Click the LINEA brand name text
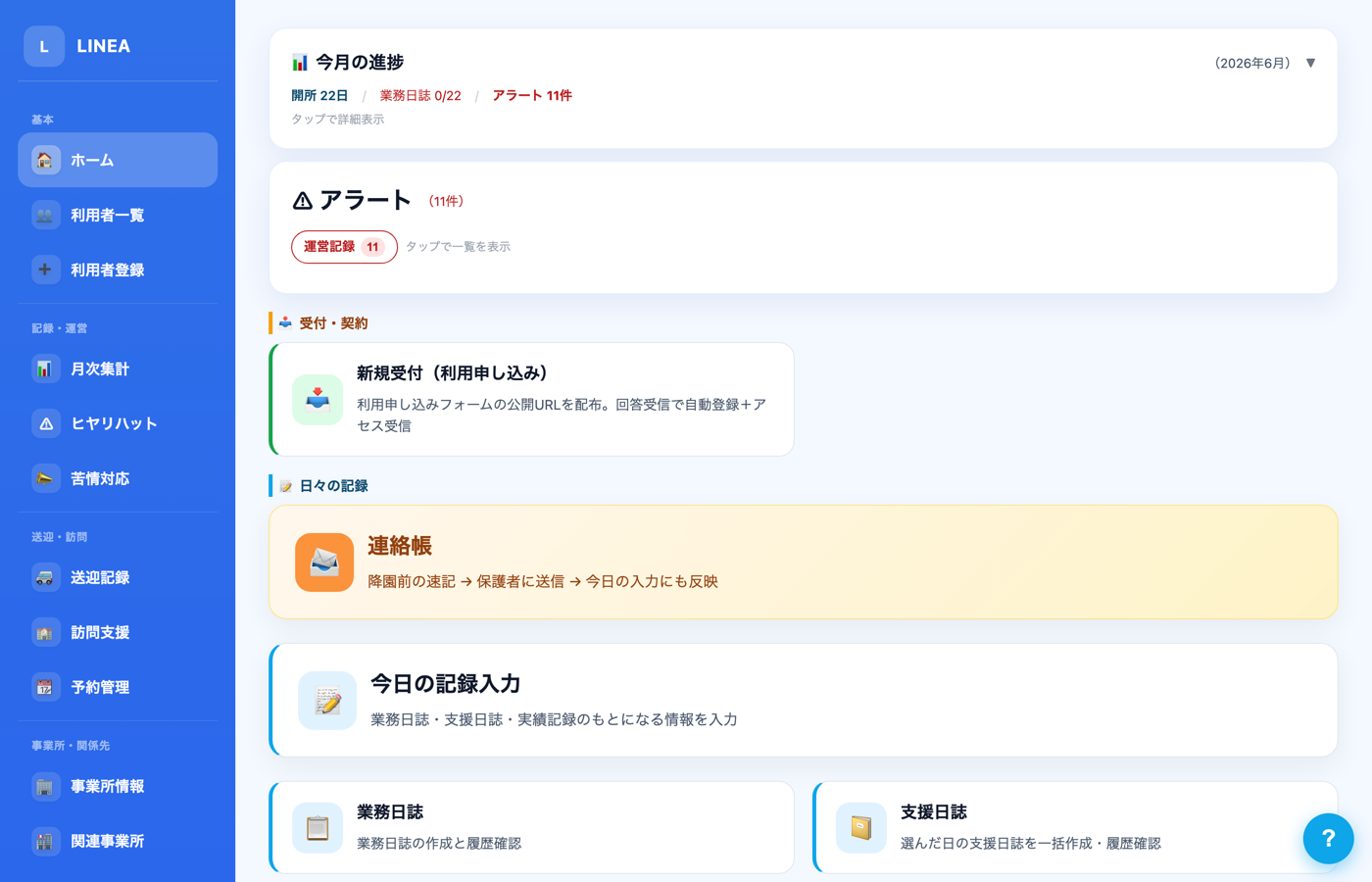This screenshot has height=882, width=1372. click(x=104, y=46)
